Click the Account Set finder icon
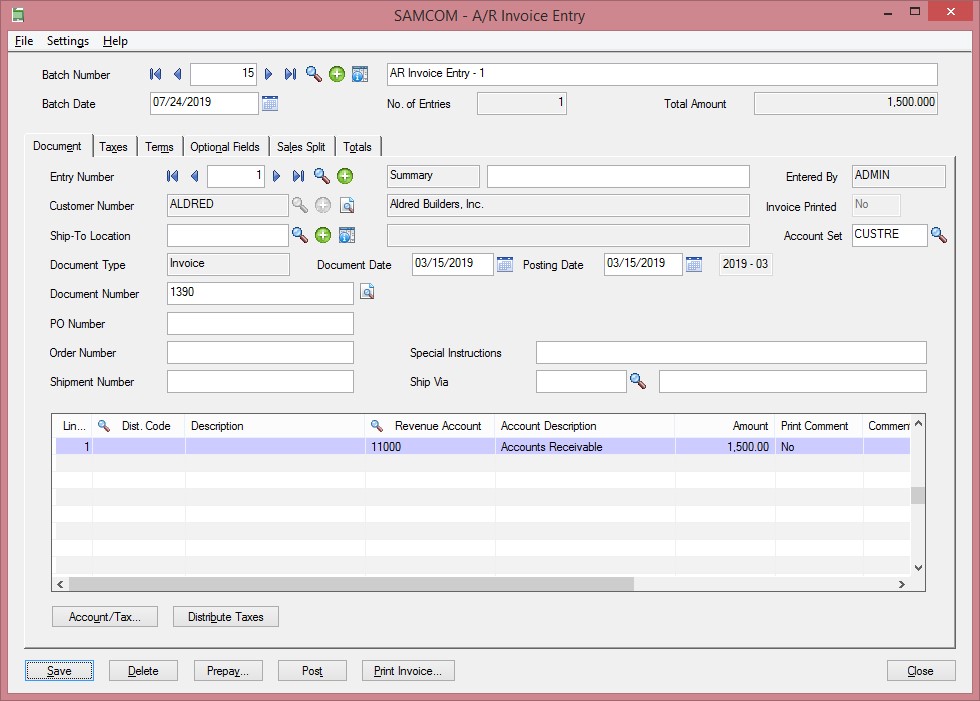 click(x=939, y=235)
